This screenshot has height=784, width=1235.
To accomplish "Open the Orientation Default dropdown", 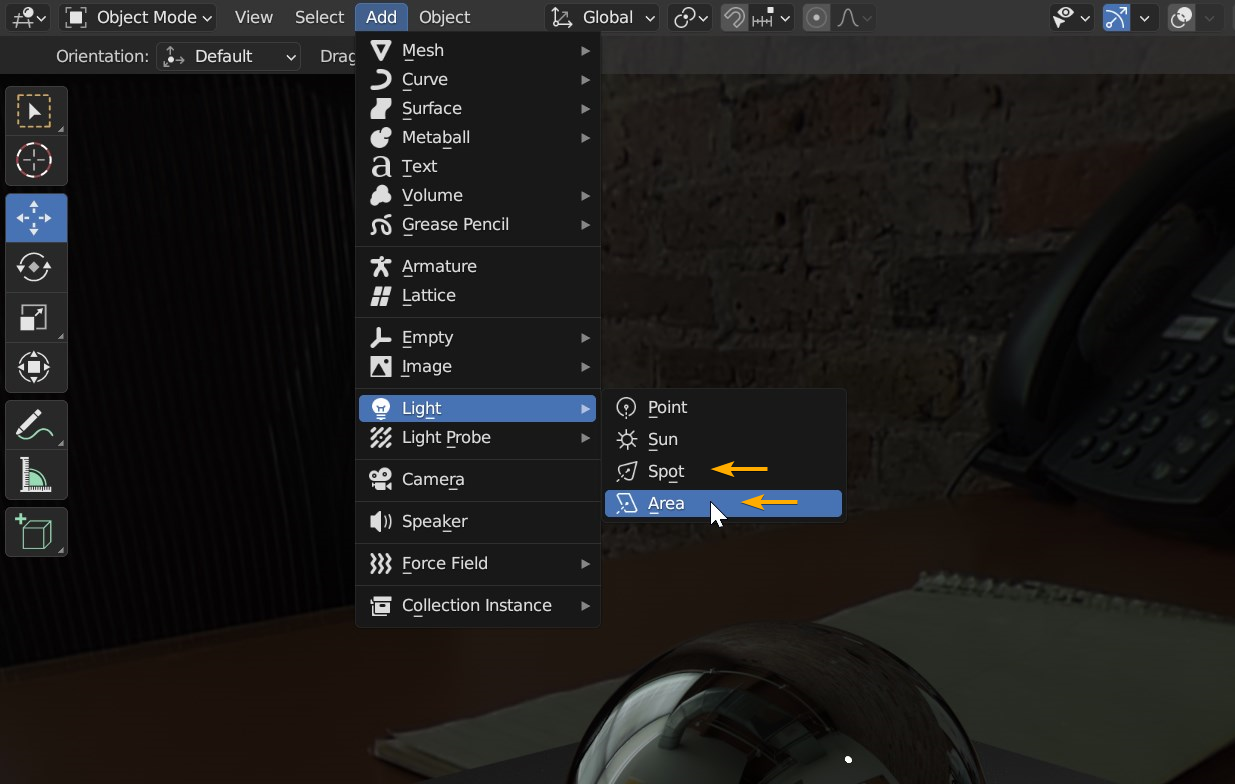I will pos(229,57).
